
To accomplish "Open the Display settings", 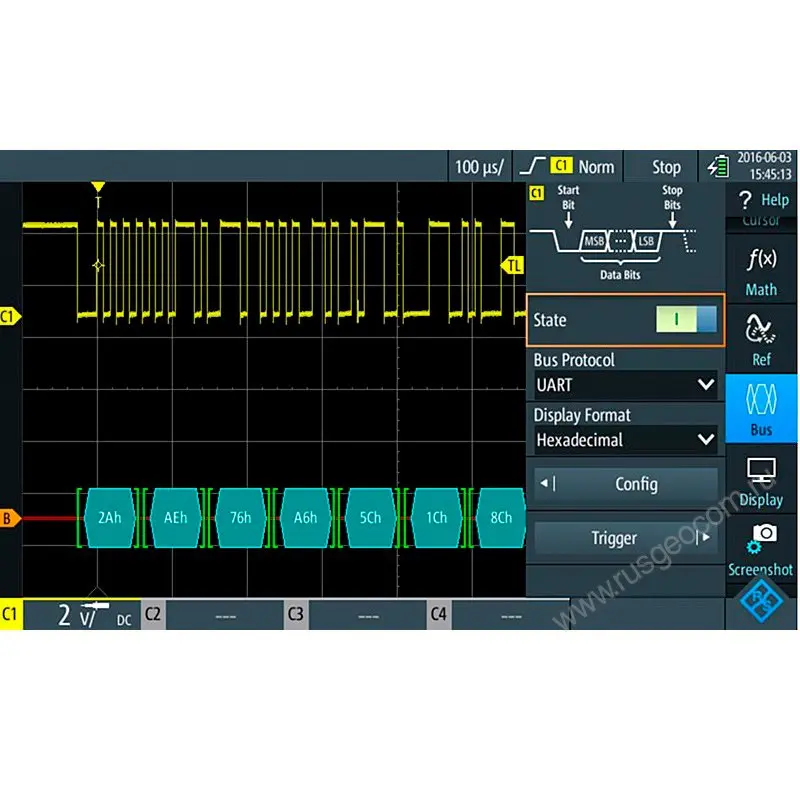I will point(761,480).
